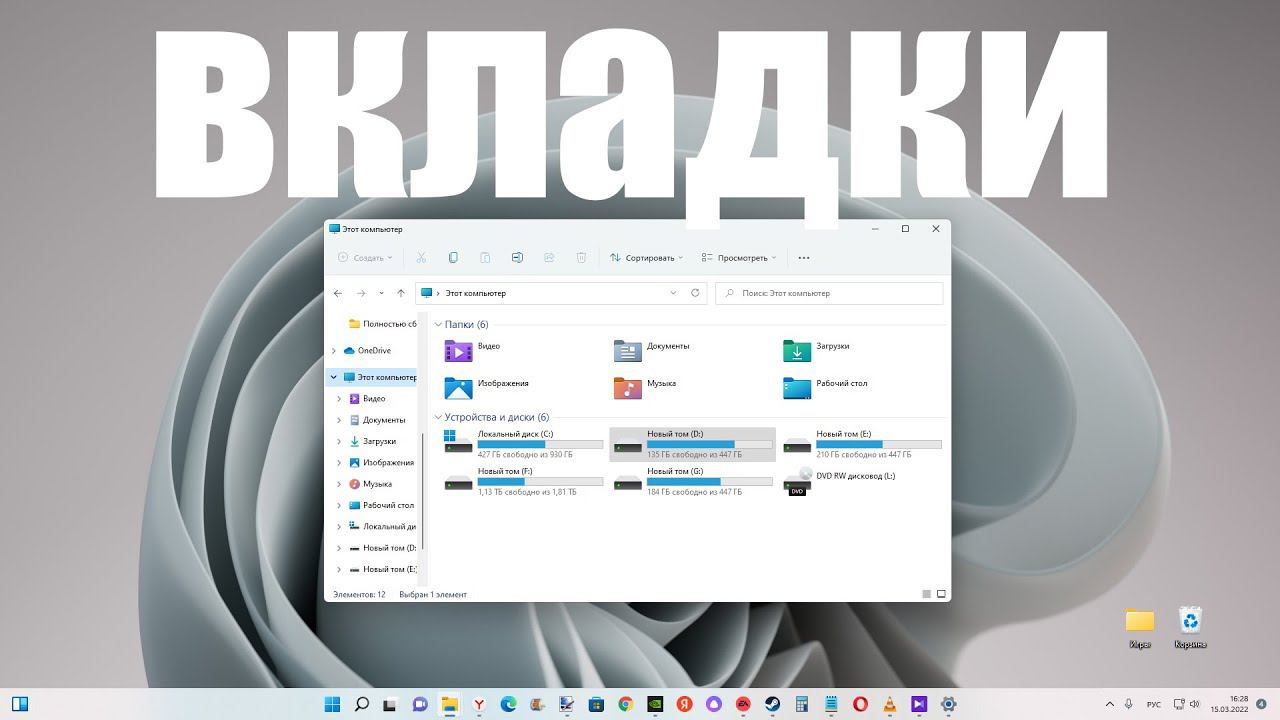The height and width of the screenshot is (720, 1280).
Task: Open the Windows Start menu
Action: 333,704
